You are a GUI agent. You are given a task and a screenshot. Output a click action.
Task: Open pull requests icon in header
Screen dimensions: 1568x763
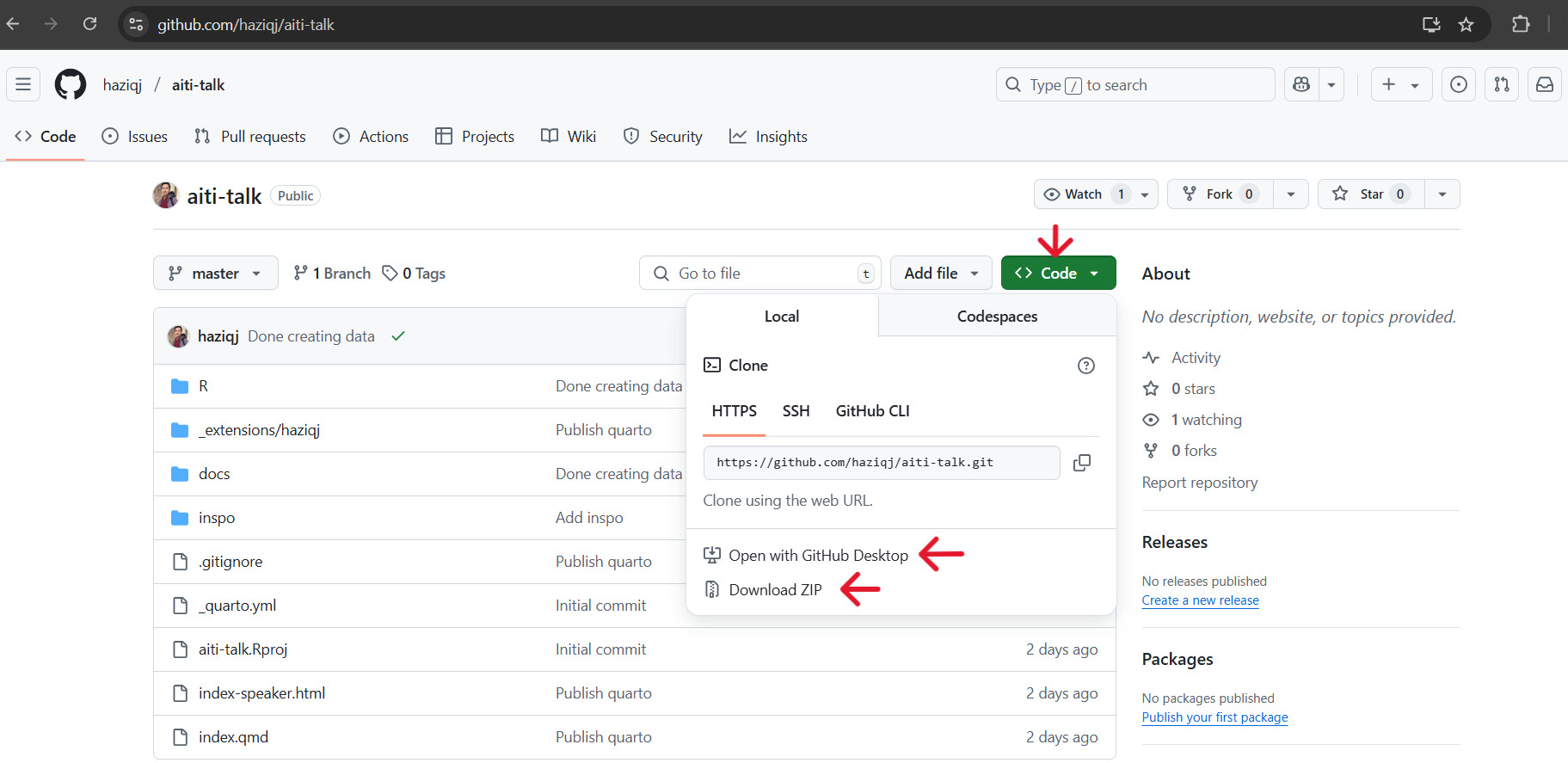pyautogui.click(x=1502, y=84)
